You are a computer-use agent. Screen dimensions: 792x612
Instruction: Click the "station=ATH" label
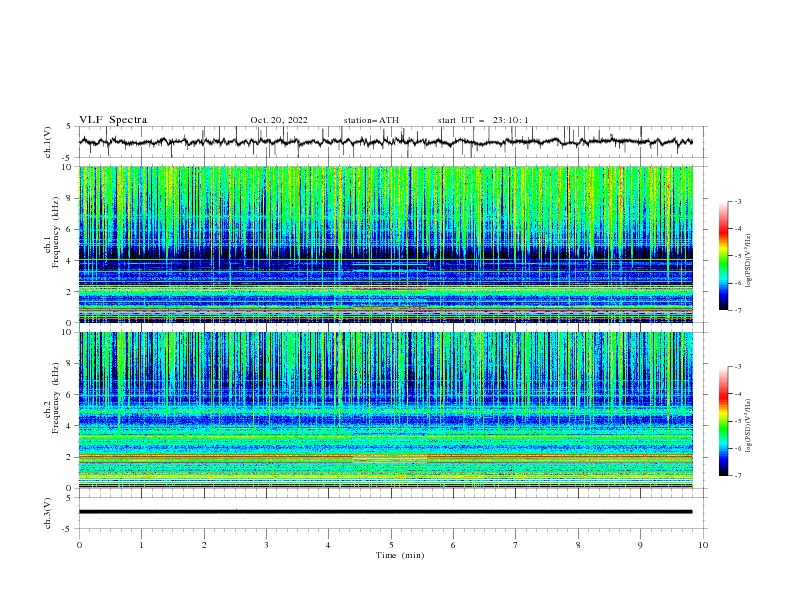coord(371,120)
